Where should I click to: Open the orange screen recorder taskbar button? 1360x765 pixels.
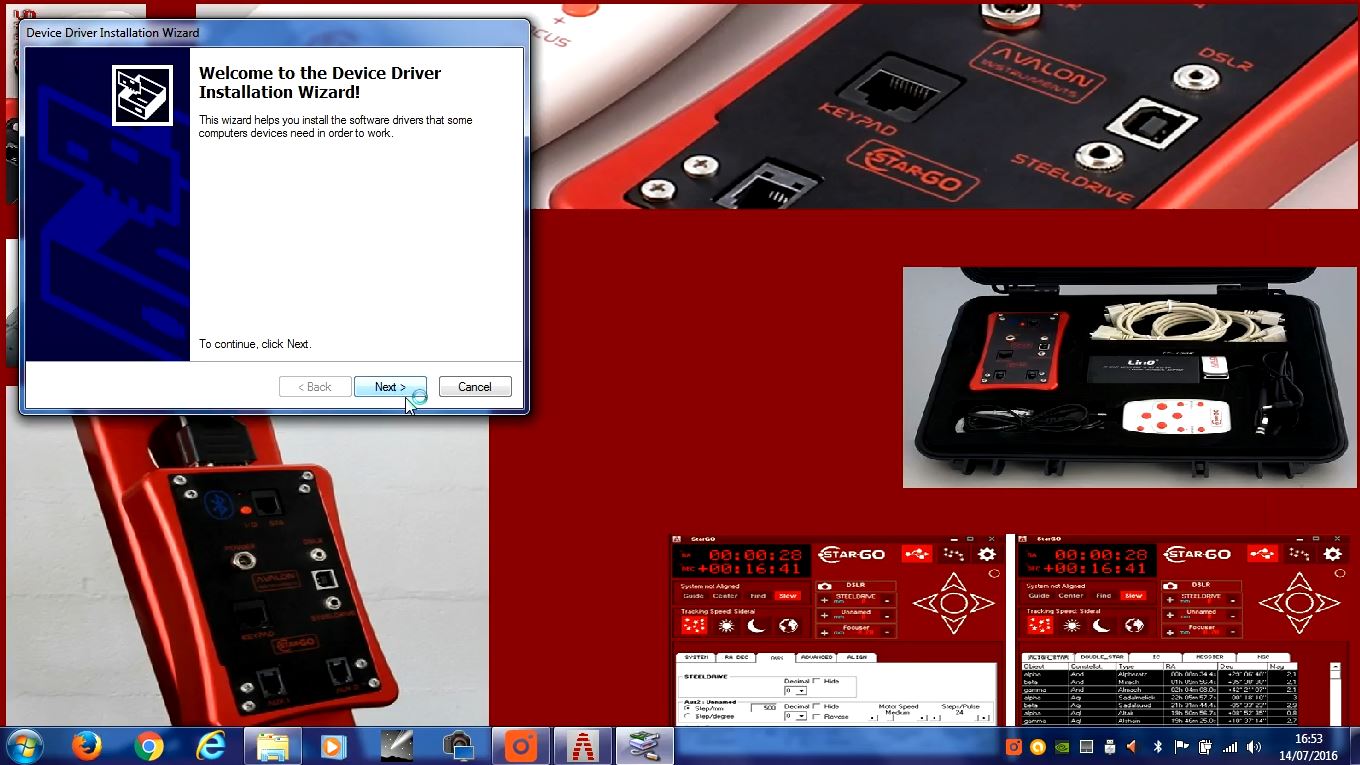coord(521,746)
